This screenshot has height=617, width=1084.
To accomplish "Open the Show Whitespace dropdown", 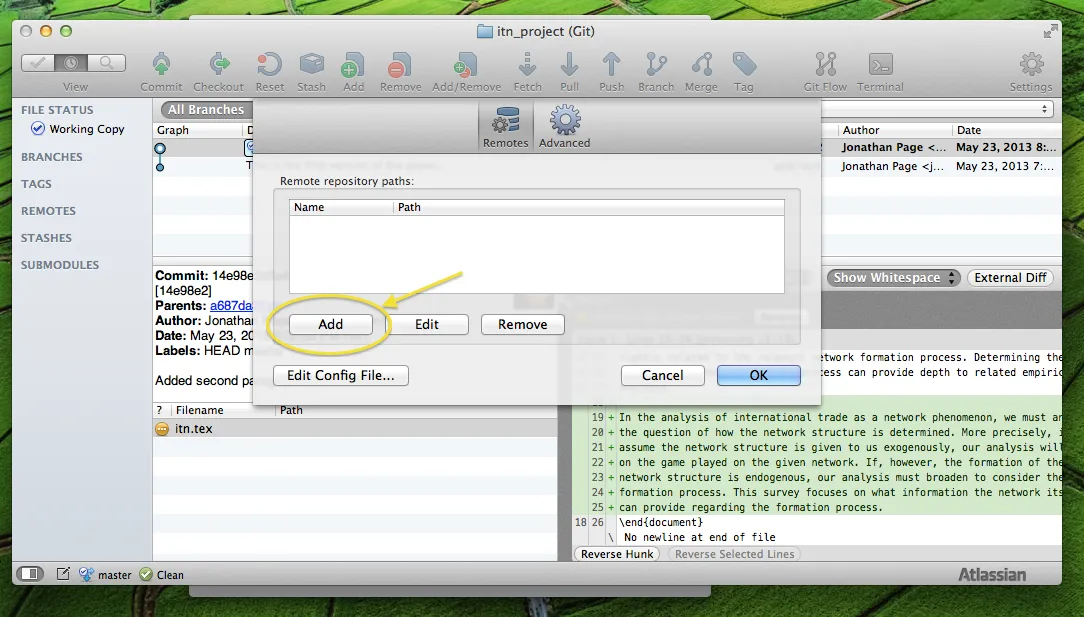I will 892,278.
